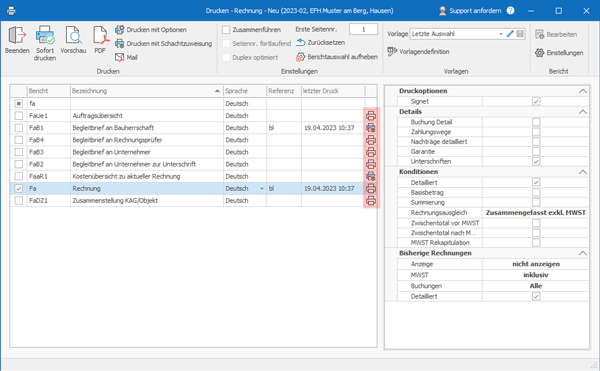Image resolution: width=600 pixels, height=371 pixels.
Task: Select the Kostenübersicht zu aktueller Rechnung text
Action: pyautogui.click(x=126, y=176)
